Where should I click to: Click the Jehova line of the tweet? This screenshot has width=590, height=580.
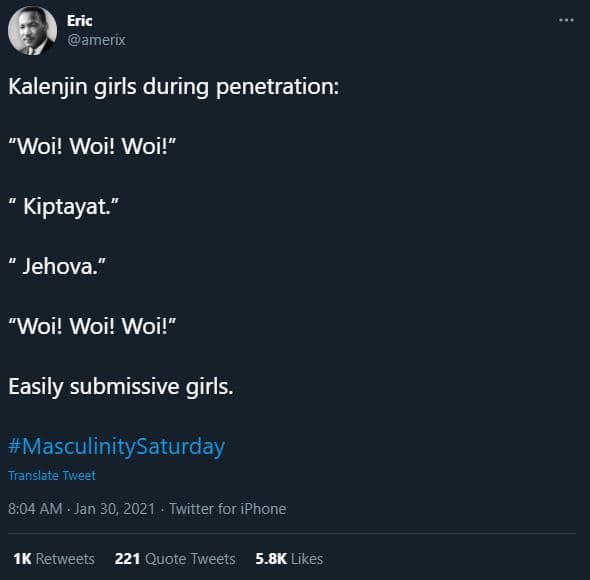tap(57, 266)
